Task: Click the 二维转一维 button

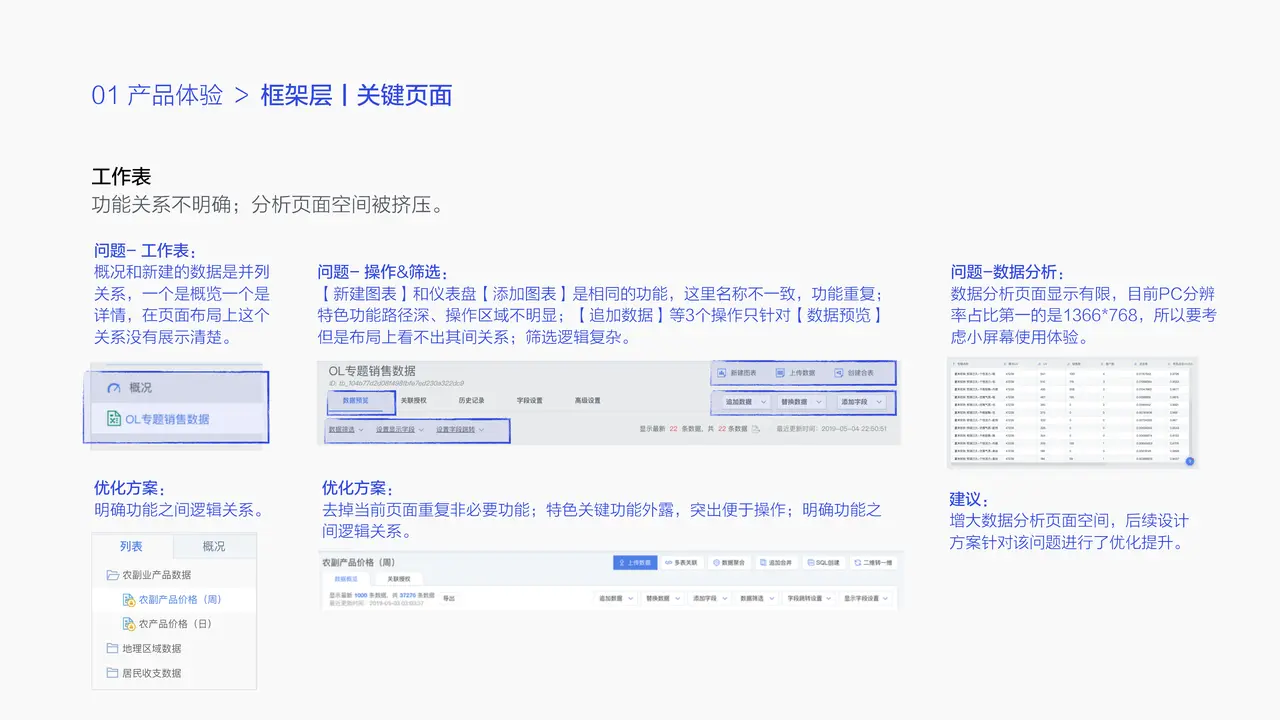Action: point(873,563)
